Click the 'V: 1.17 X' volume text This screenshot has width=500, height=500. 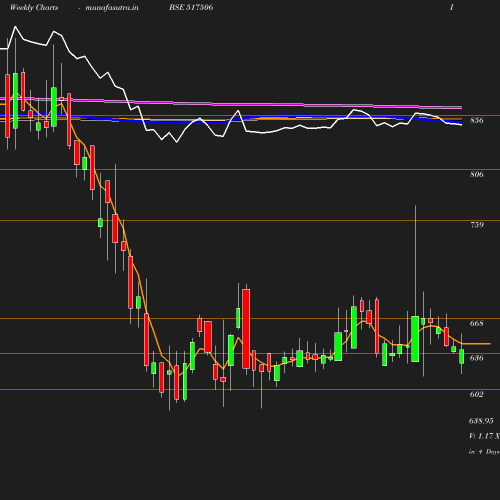coord(484,436)
